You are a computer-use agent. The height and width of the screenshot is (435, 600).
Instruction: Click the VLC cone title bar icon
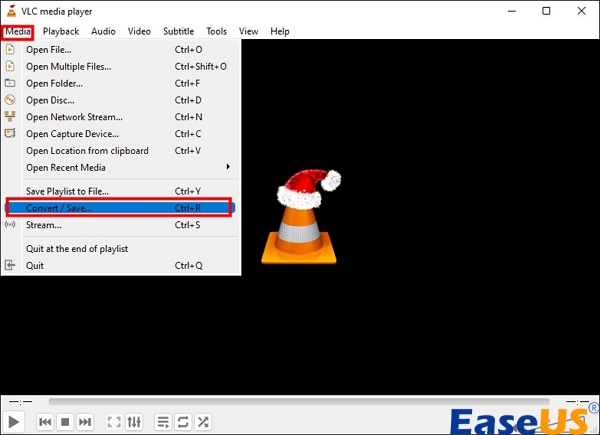11,11
